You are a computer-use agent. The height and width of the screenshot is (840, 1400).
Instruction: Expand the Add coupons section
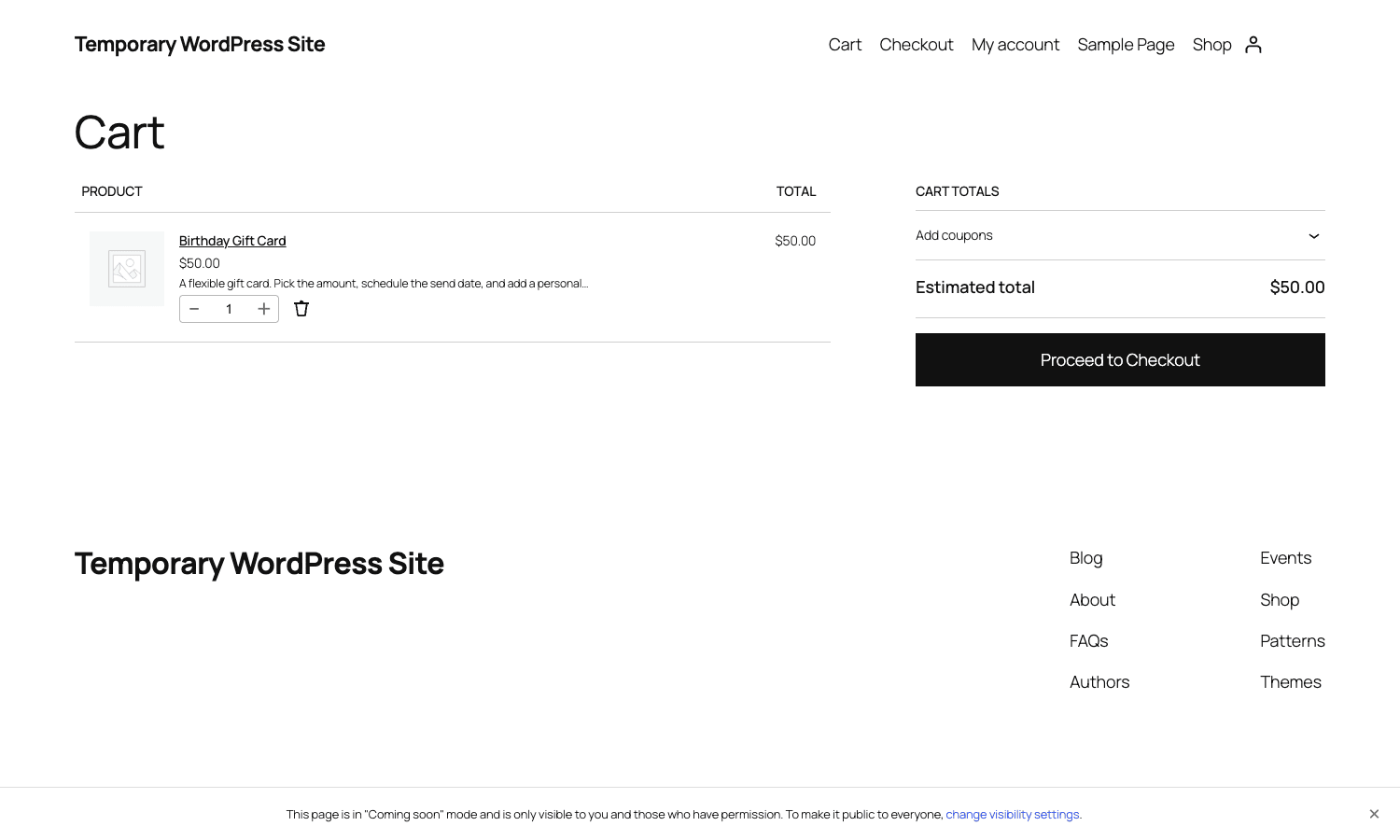(x=1120, y=235)
